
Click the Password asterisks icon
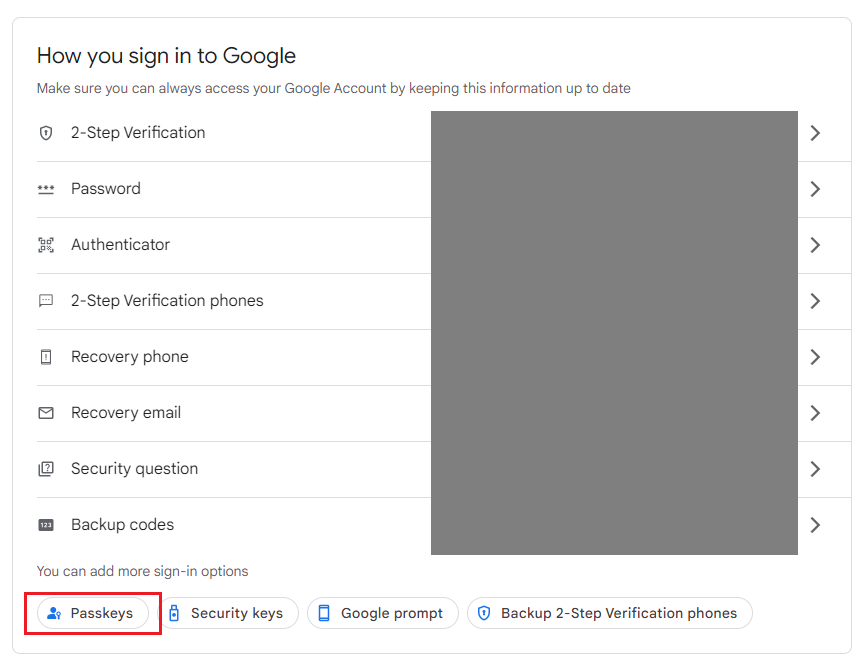(x=46, y=189)
